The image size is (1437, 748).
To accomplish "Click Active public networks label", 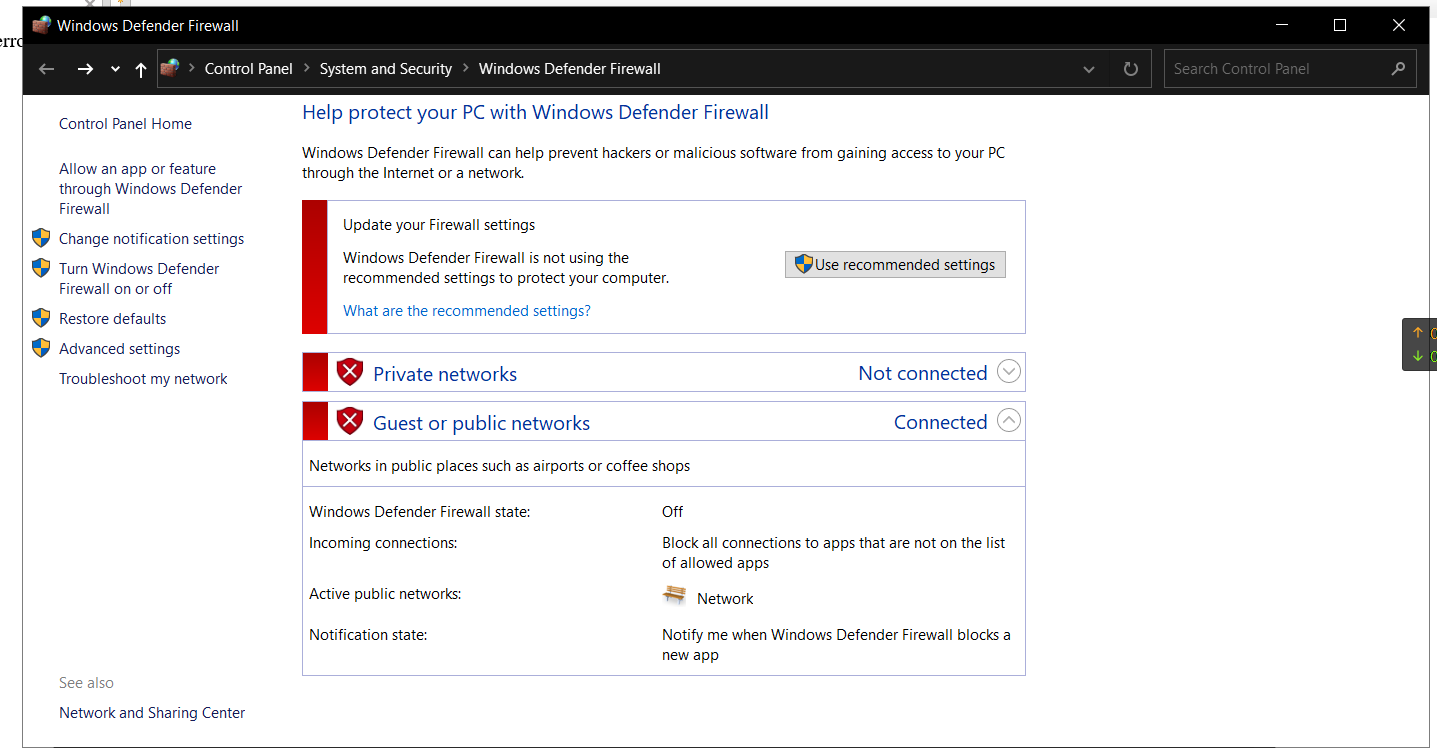I will pyautogui.click(x=385, y=594).
